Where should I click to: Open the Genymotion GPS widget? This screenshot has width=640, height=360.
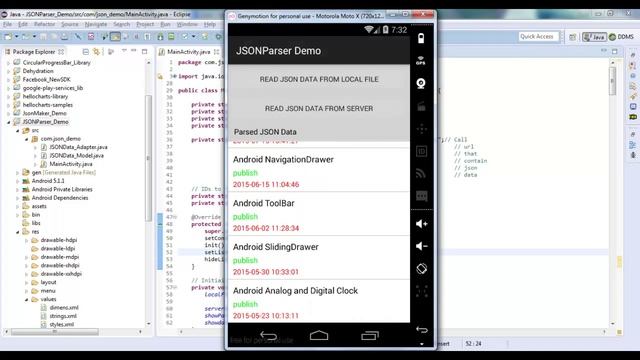coord(421,60)
